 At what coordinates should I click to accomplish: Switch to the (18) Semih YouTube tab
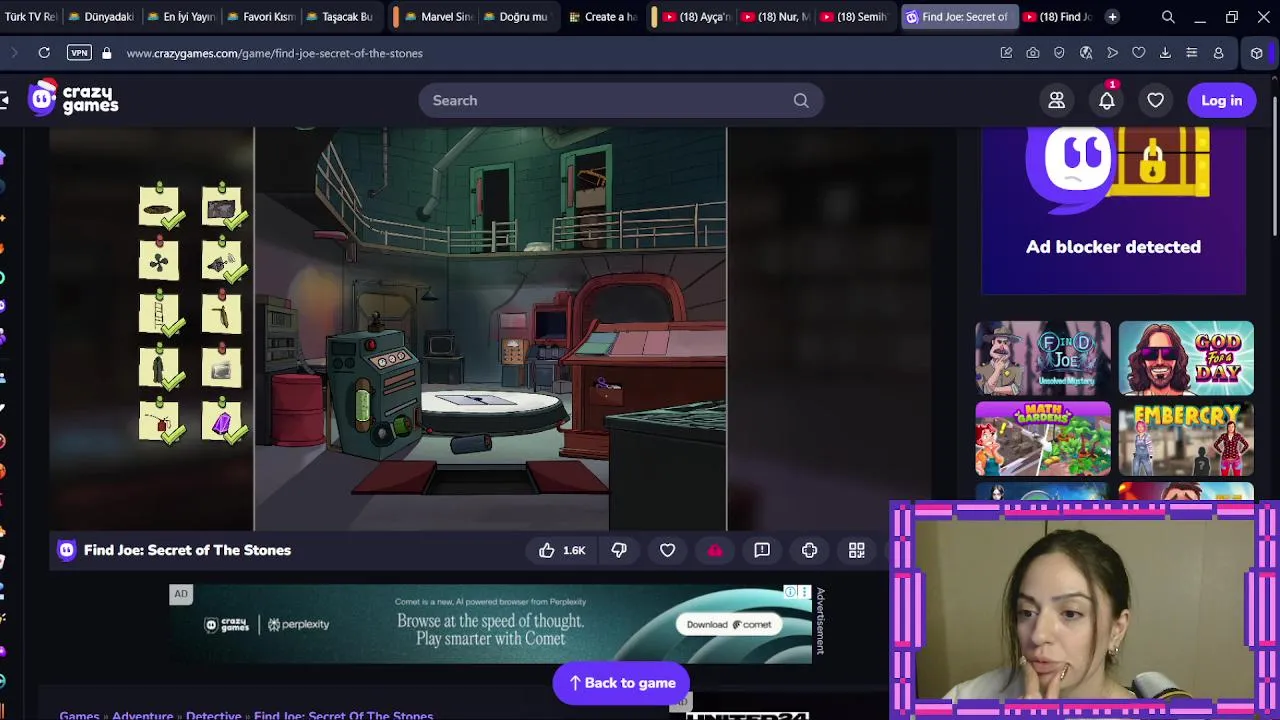(855, 17)
